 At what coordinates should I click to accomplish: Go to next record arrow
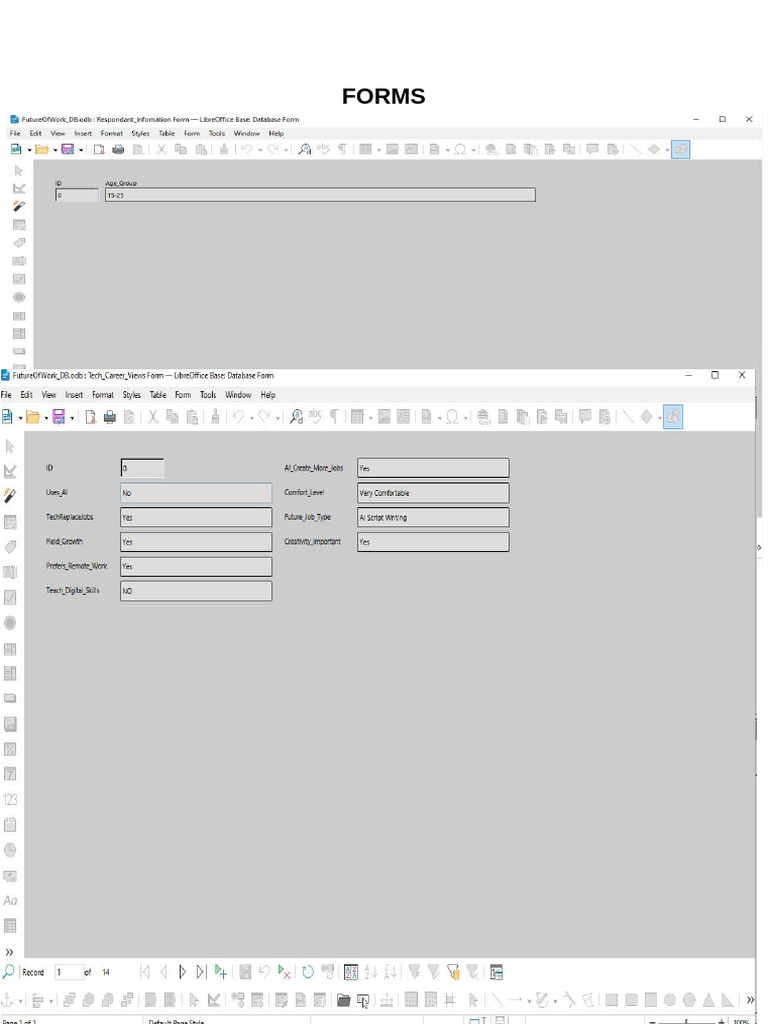click(x=182, y=972)
